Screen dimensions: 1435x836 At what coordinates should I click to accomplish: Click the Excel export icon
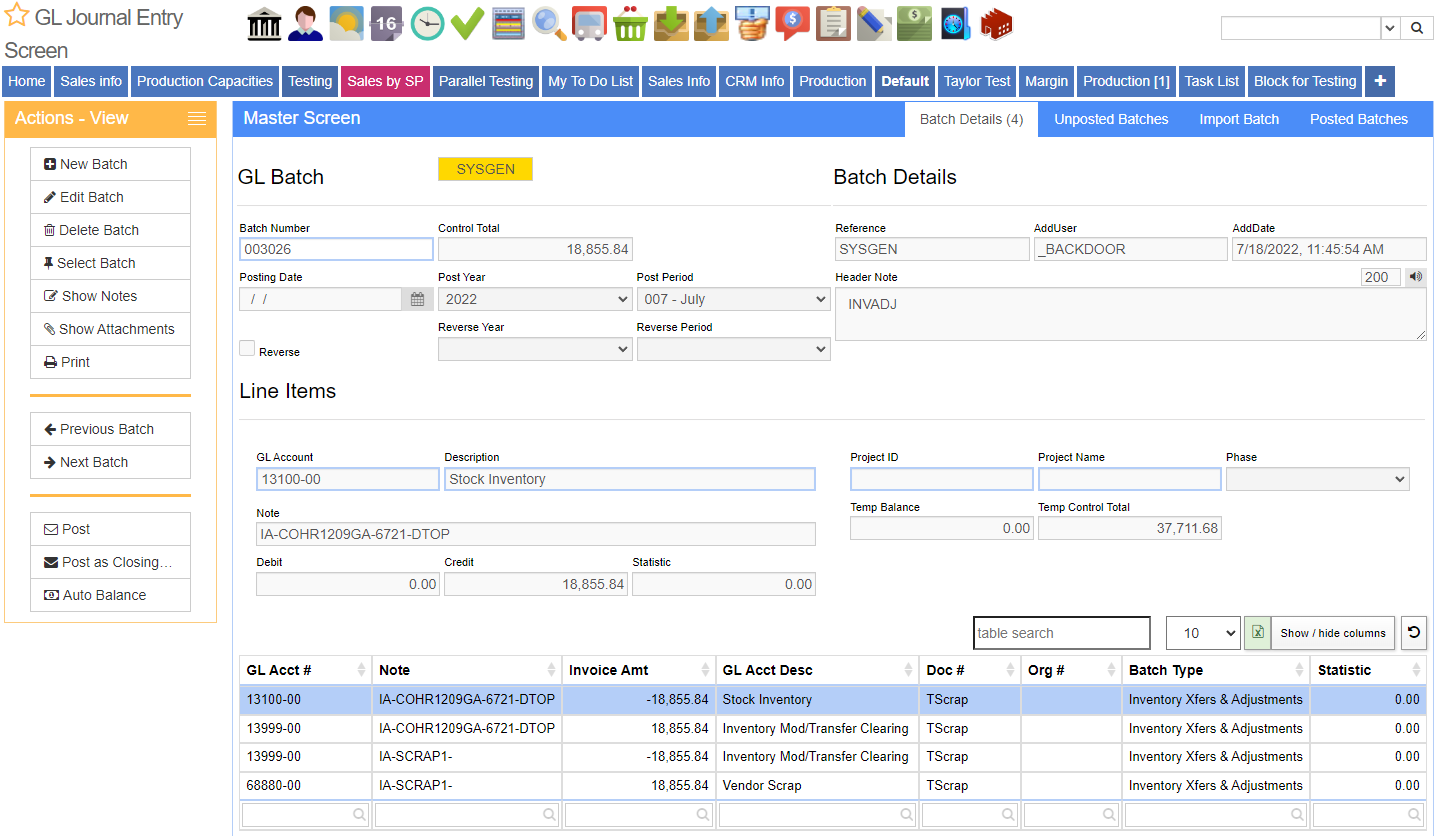click(x=1258, y=633)
